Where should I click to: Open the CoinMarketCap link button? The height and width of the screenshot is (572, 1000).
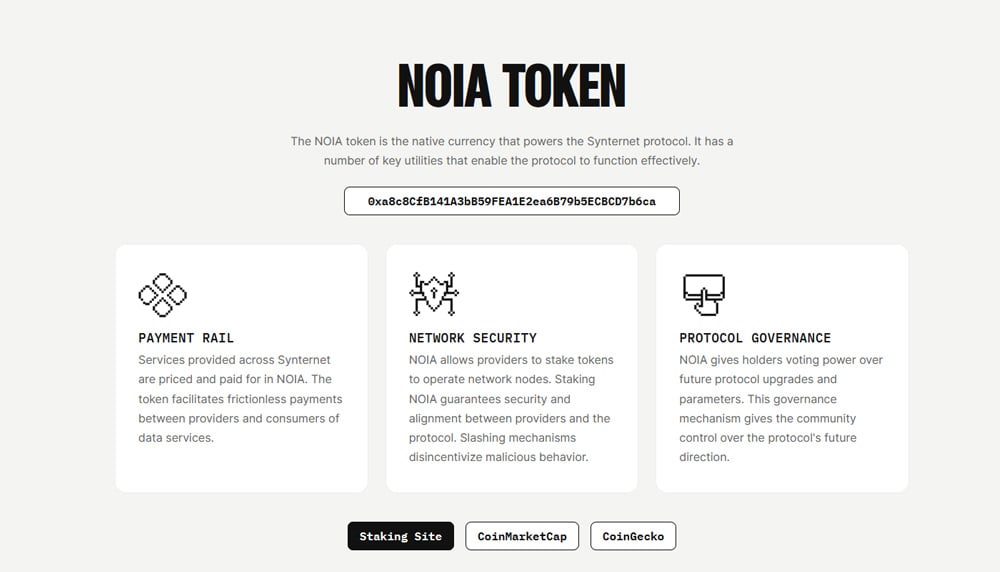point(522,536)
